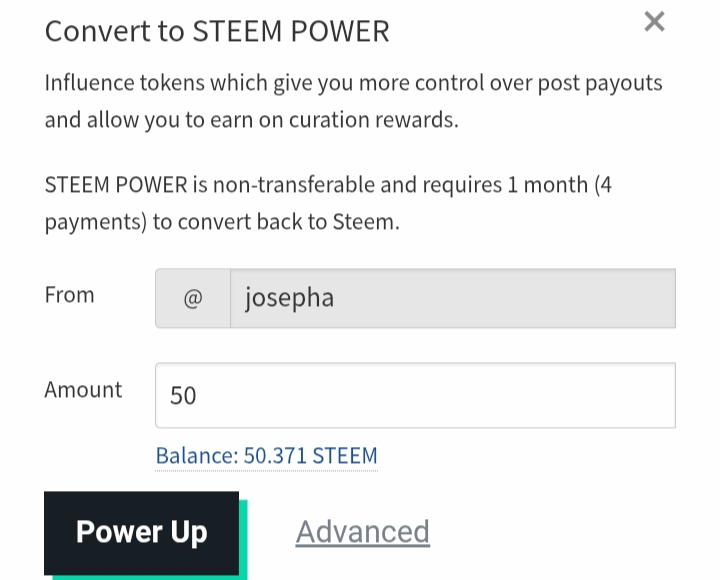Open the Advanced options link
Screen dimensions: 720x580
click(x=362, y=531)
